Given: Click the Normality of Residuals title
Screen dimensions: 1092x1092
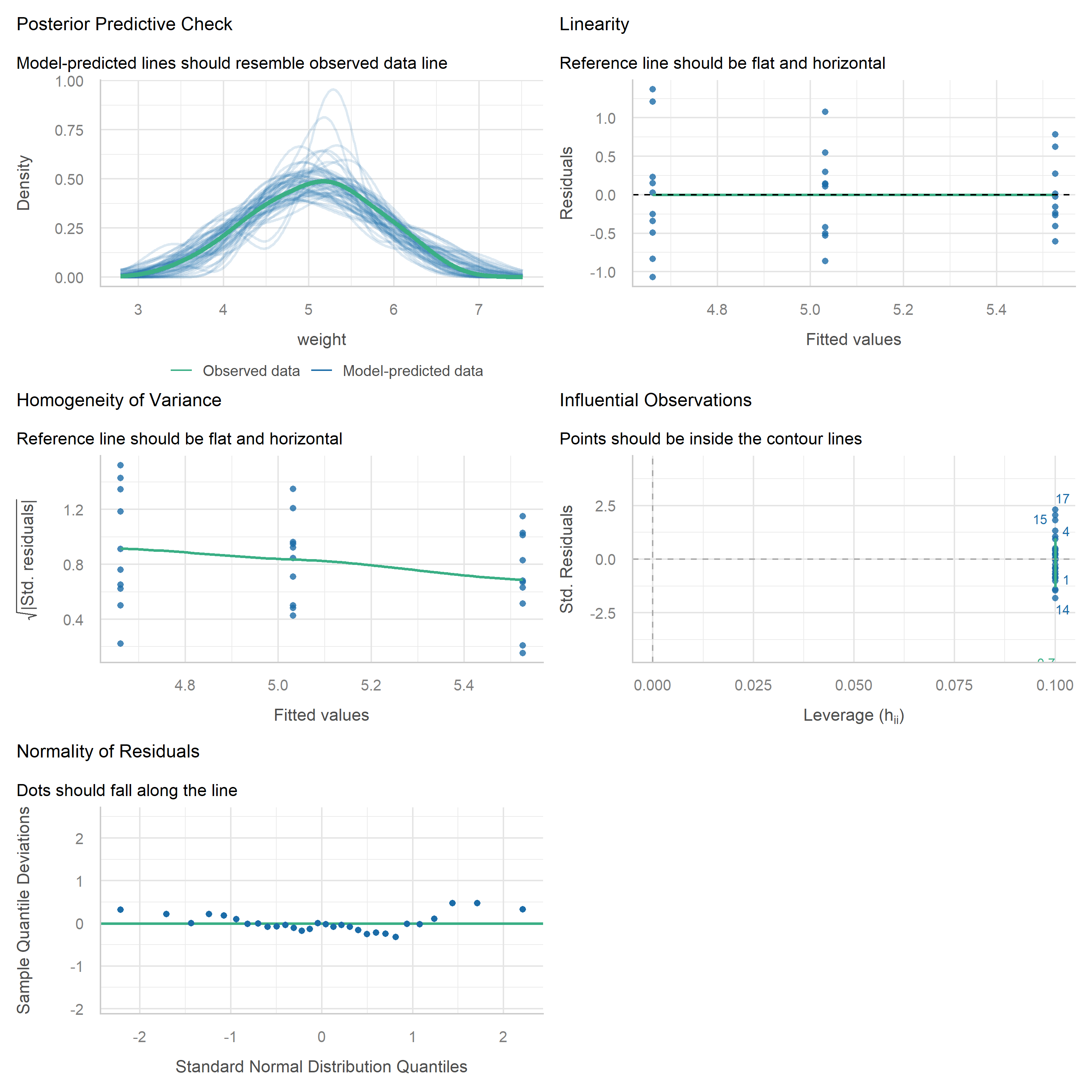Looking at the screenshot, I should click(108, 751).
